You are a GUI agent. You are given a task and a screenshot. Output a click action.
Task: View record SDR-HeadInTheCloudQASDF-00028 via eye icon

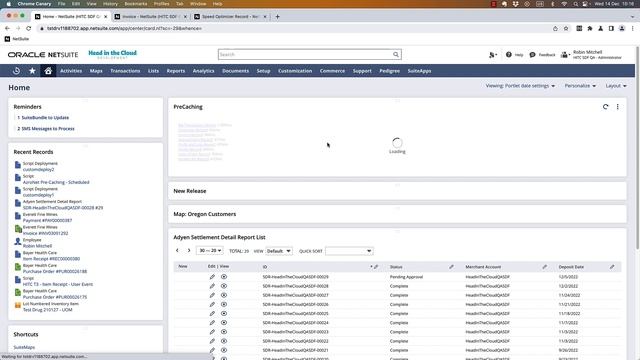(x=224, y=286)
